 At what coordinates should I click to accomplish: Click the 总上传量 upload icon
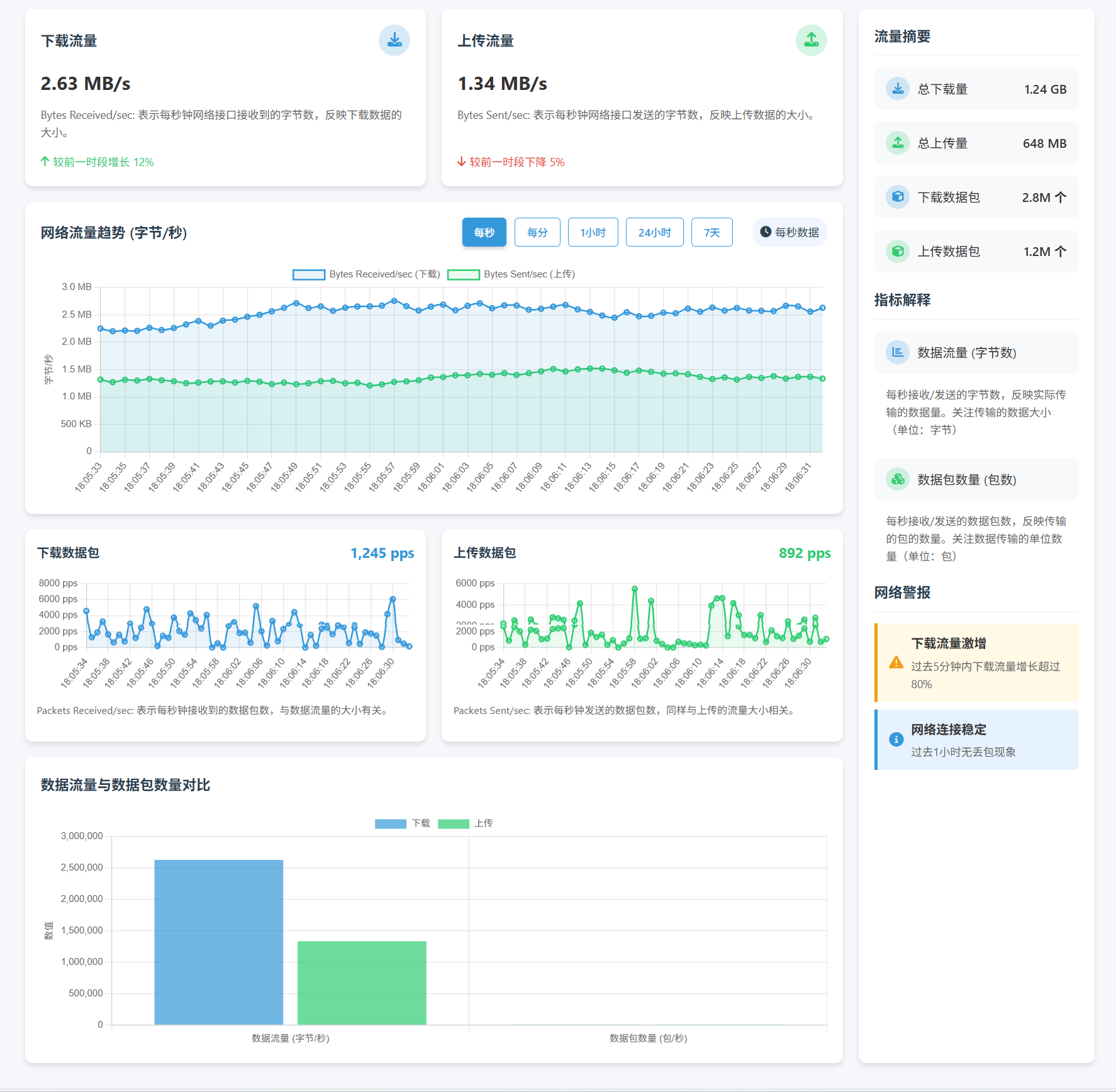[898, 143]
